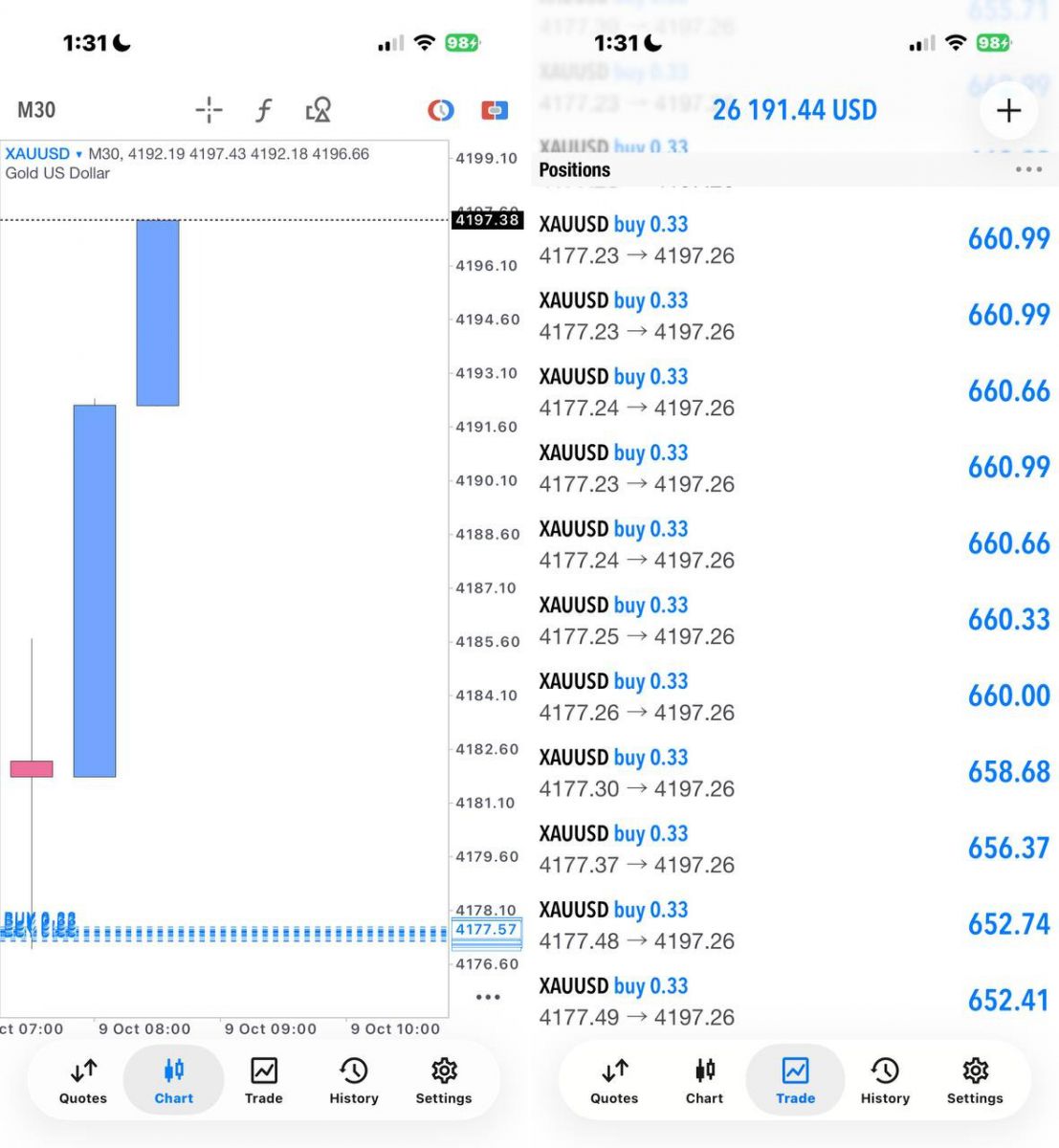Tap the 656.37 profit value
The width and height of the screenshot is (1059, 1148).
(x=1008, y=848)
